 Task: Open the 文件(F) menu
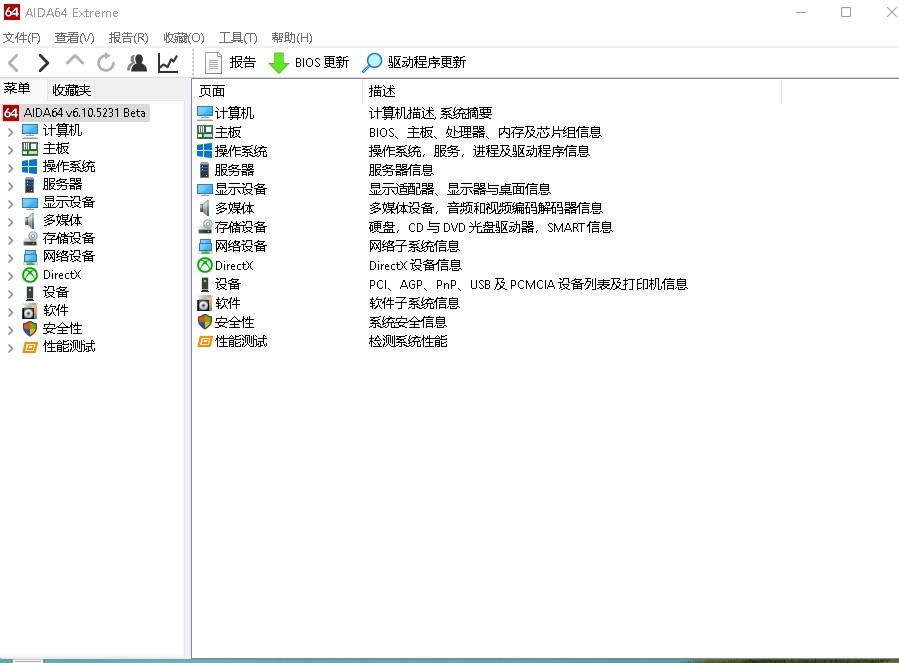[22, 38]
